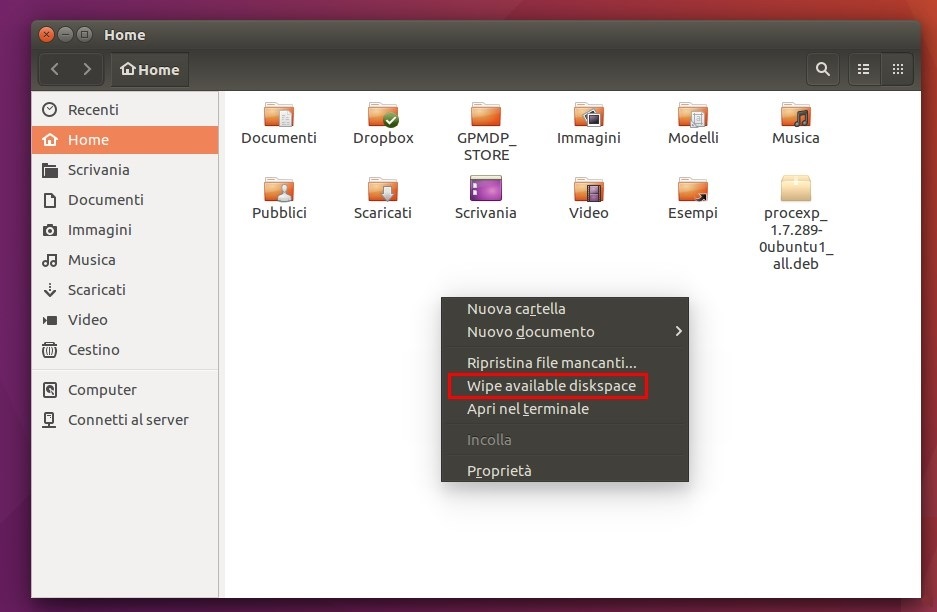Maximize the Home window
Image resolution: width=937 pixels, height=612 pixels.
tap(85, 35)
